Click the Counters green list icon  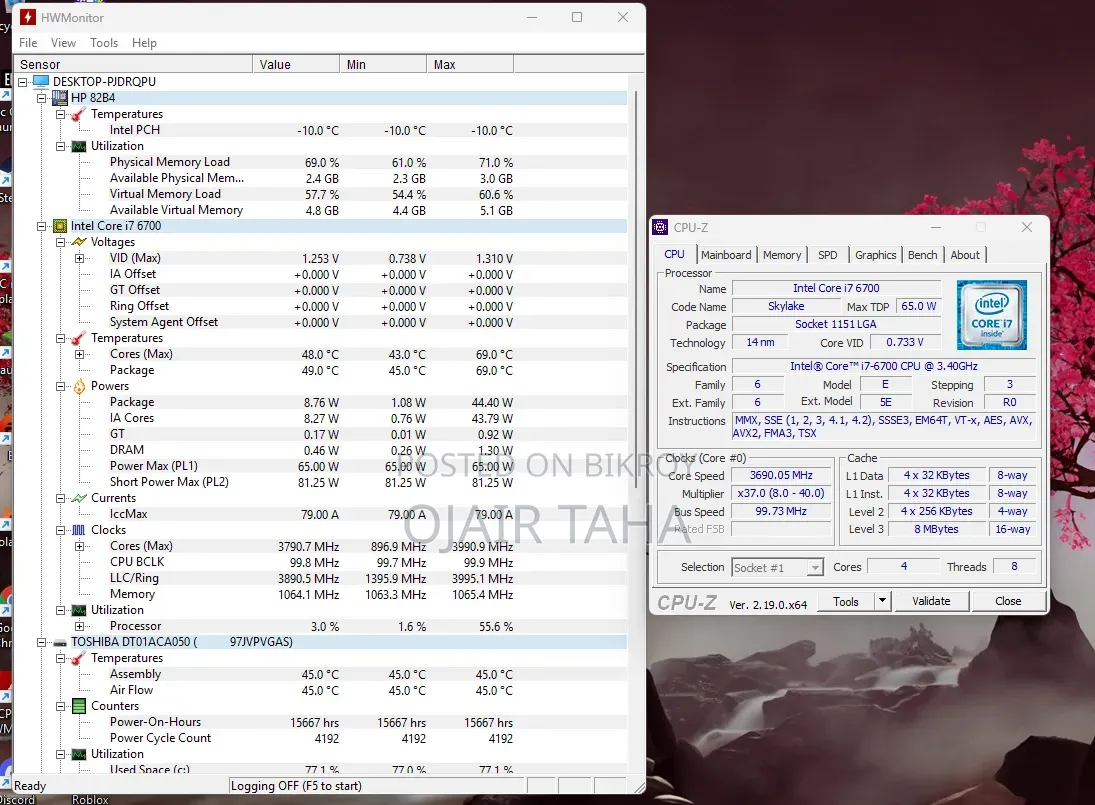point(80,706)
